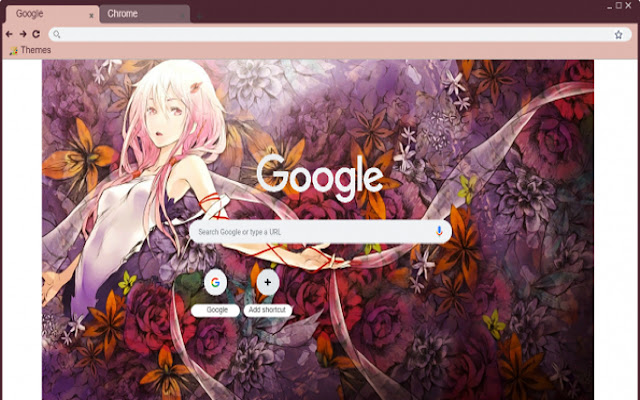Image resolution: width=640 pixels, height=400 pixels.
Task: Go forward using the forward arrow
Action: pos(23,34)
